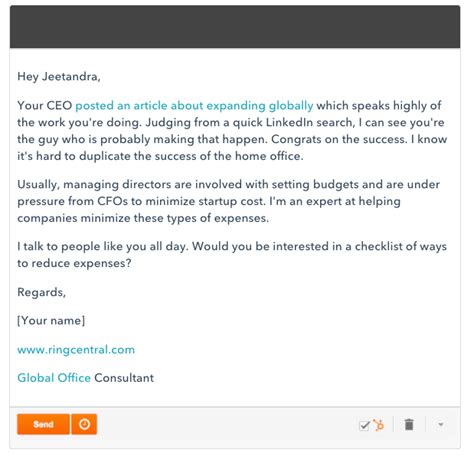Click the "I talk to people like you" sentence
The height and width of the screenshot is (456, 474).
pyautogui.click(x=103, y=247)
